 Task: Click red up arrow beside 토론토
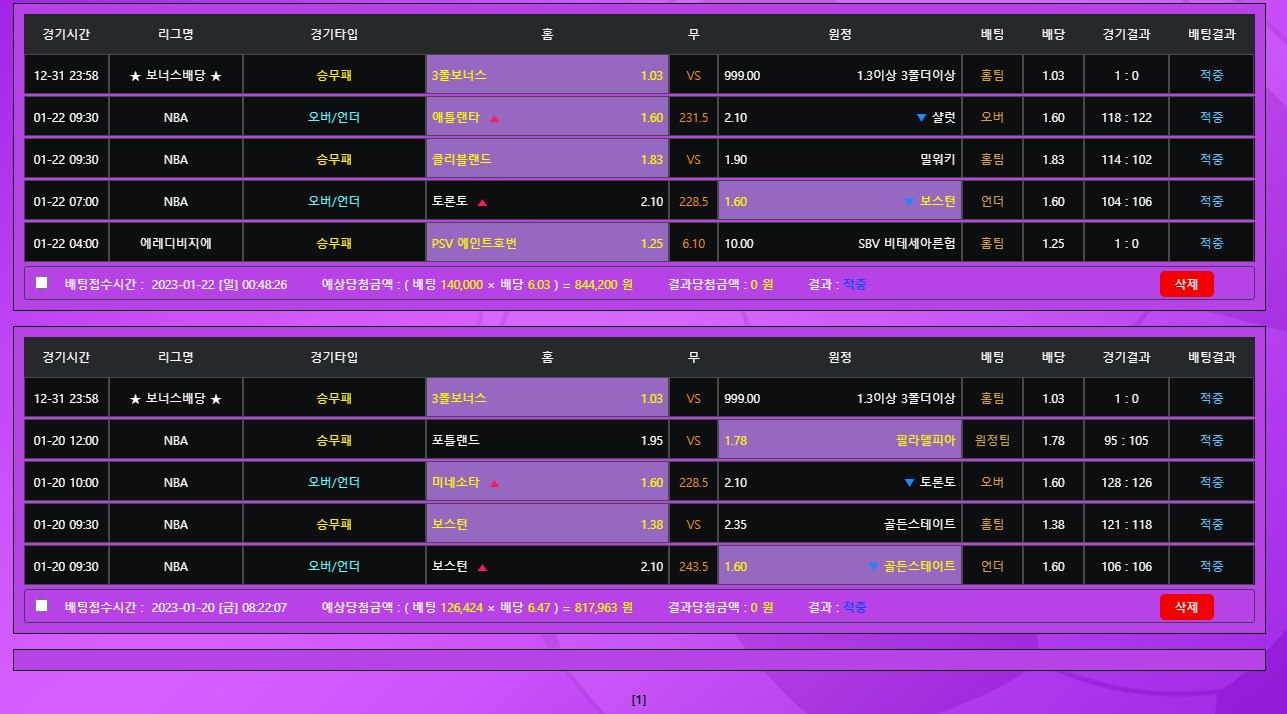[482, 202]
